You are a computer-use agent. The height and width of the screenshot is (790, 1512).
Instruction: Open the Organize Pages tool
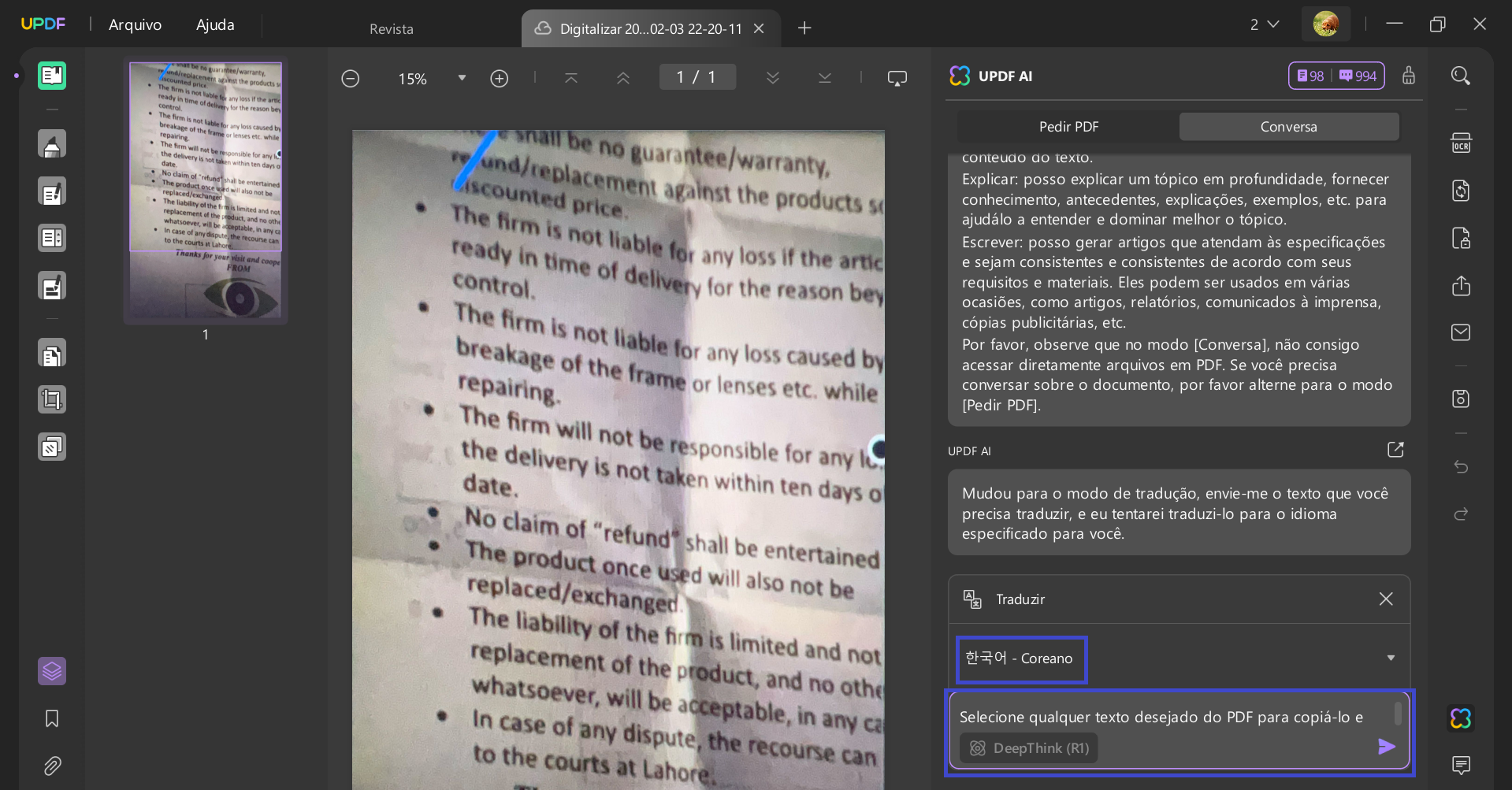click(x=52, y=354)
